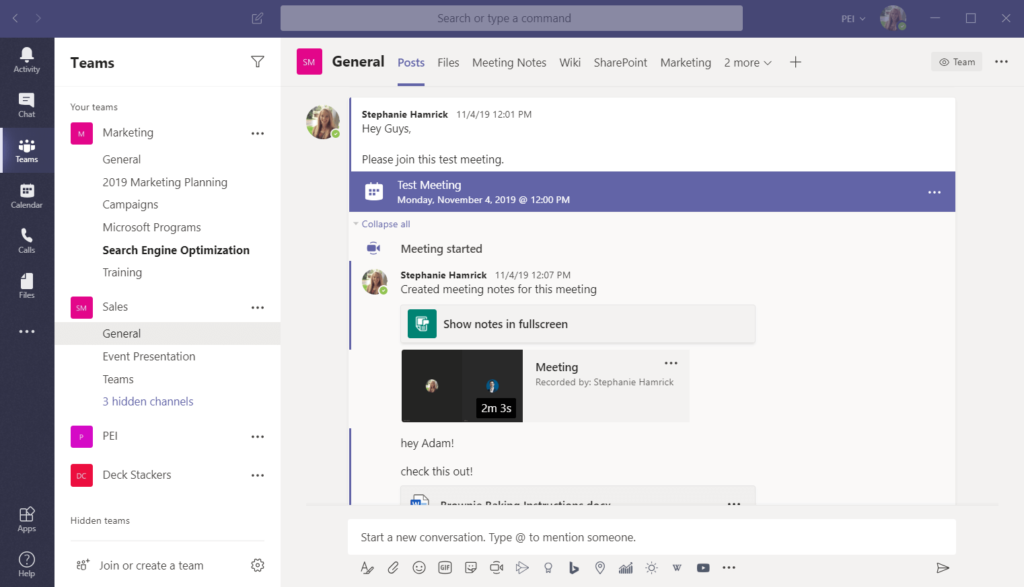Image resolution: width=1024 pixels, height=587 pixels.
Task: Go back using the back arrow
Action: 15,18
